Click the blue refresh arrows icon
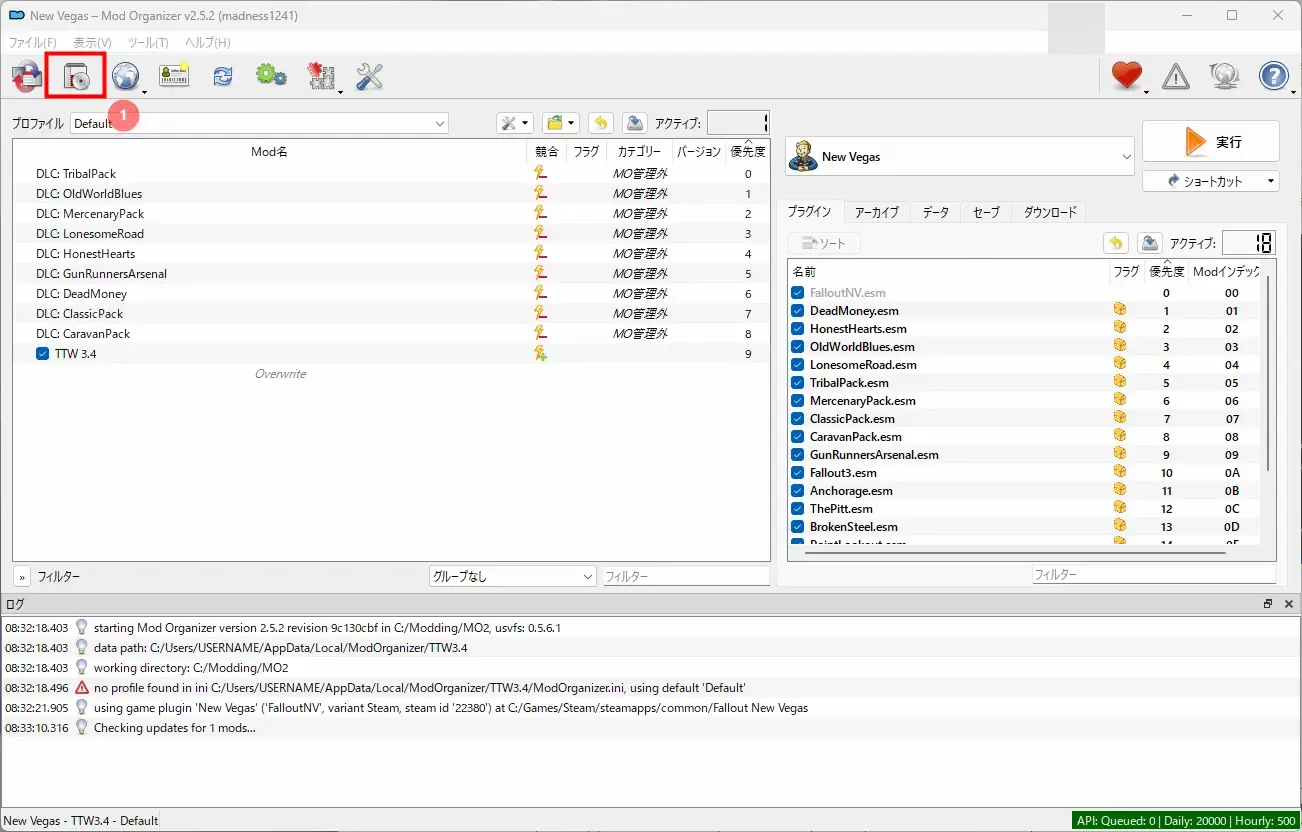Screen dimensions: 1302x832 (x=222, y=77)
